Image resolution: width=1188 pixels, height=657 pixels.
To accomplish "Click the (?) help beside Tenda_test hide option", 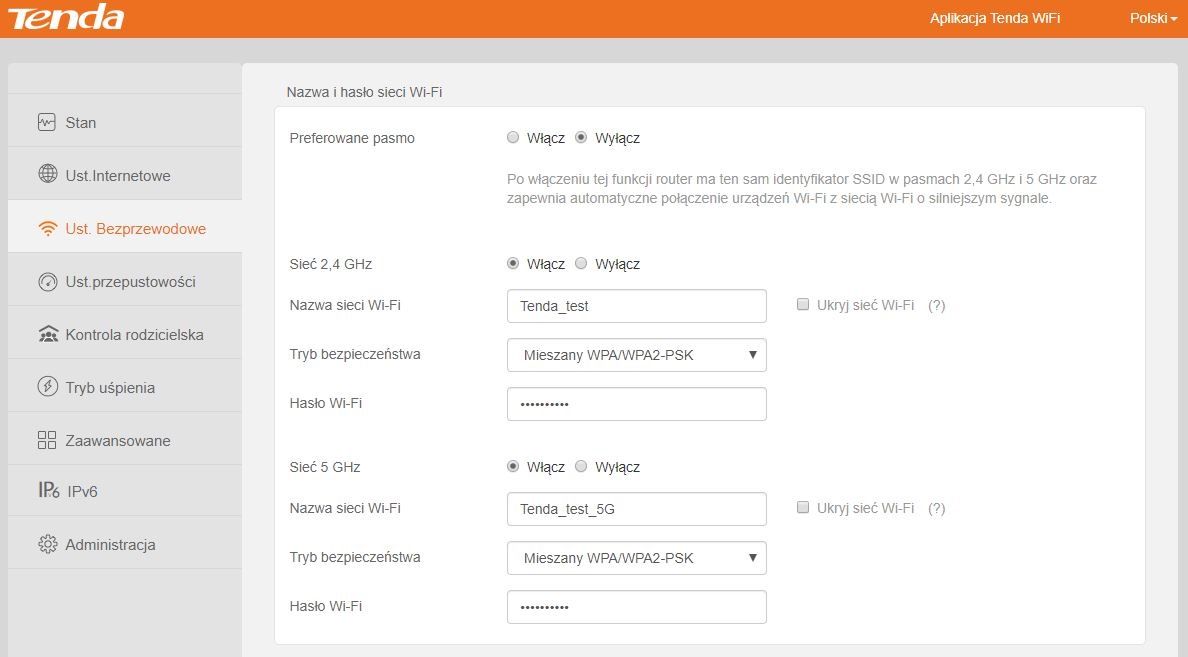I will 936,305.
